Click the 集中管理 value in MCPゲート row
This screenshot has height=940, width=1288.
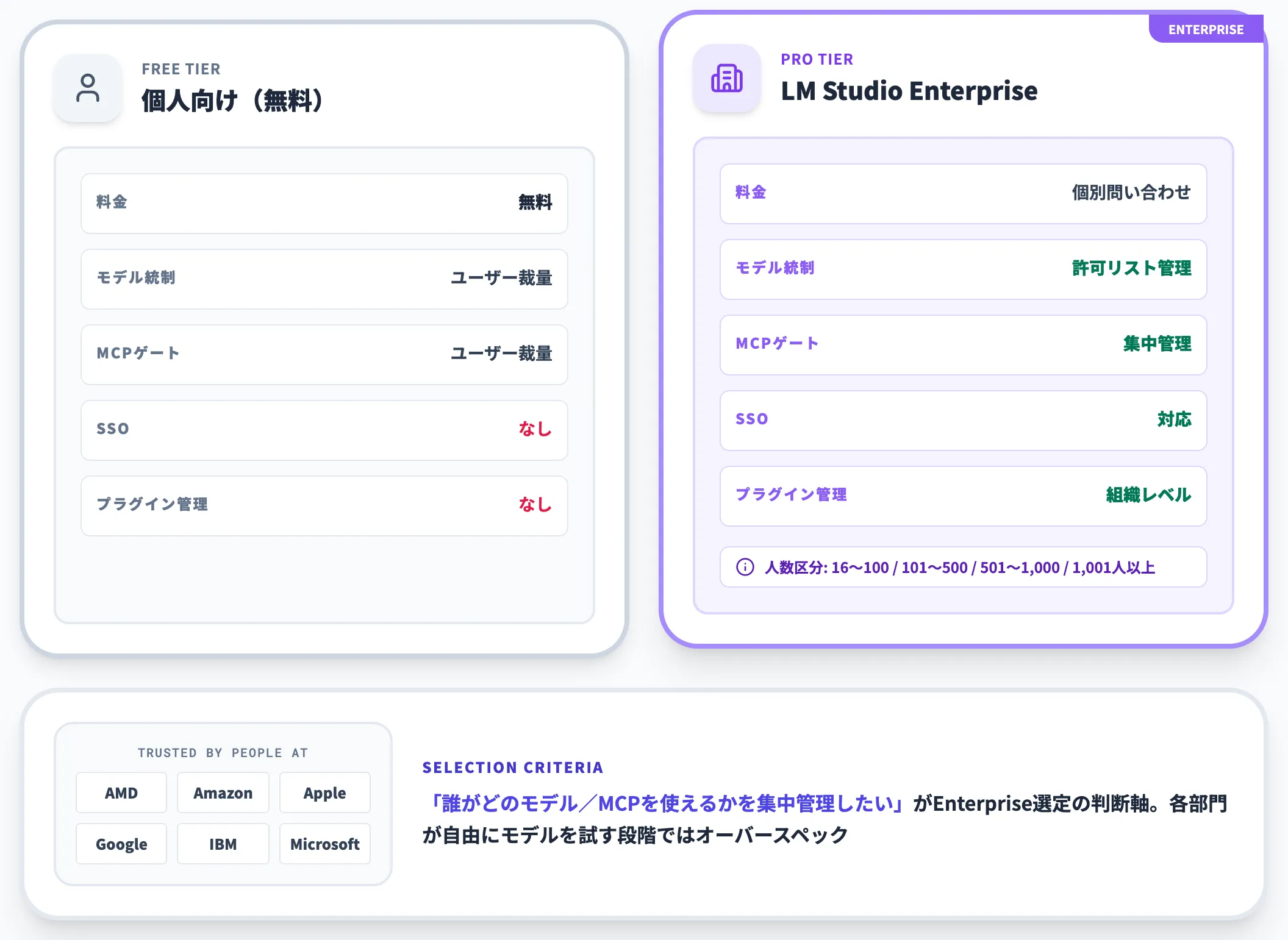point(1157,344)
